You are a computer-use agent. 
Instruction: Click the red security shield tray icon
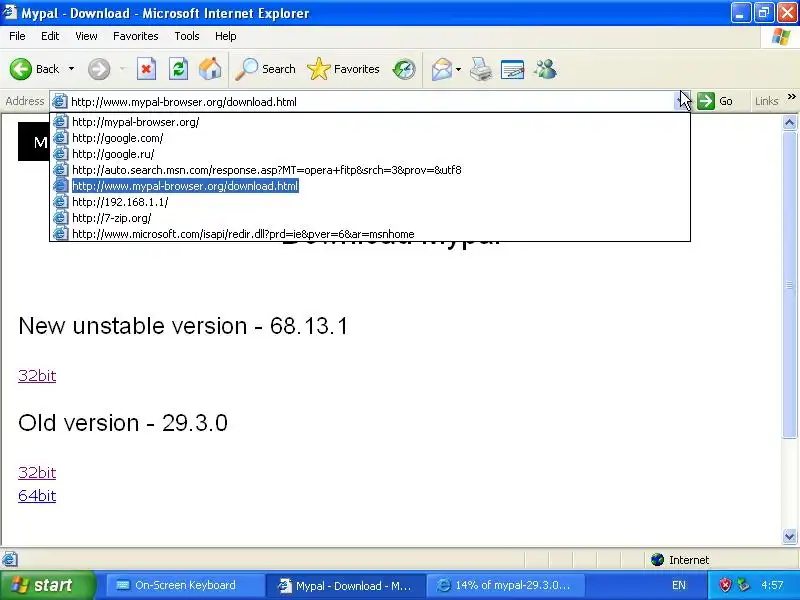click(x=725, y=585)
